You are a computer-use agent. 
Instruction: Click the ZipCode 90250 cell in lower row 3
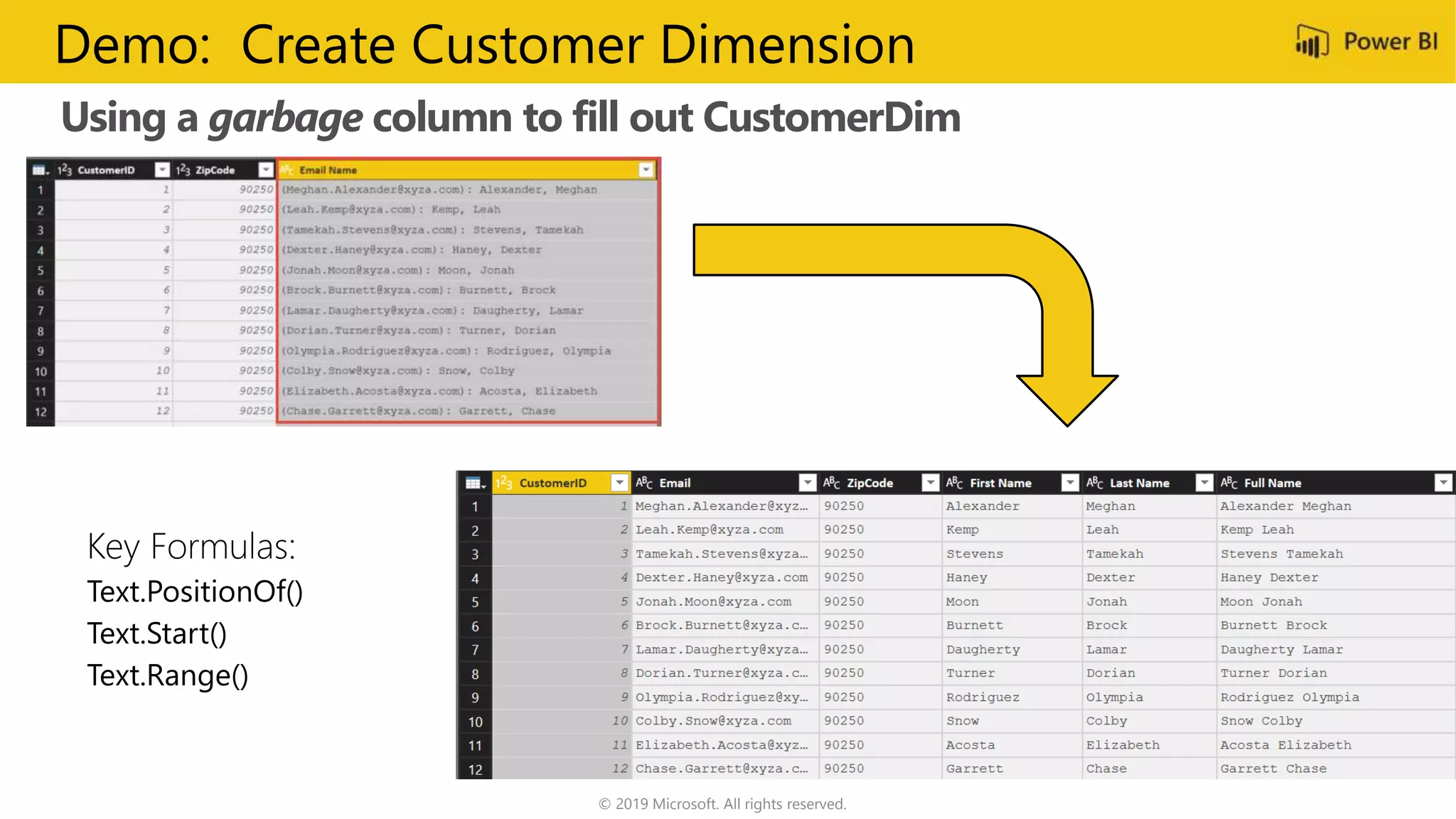tap(880, 554)
